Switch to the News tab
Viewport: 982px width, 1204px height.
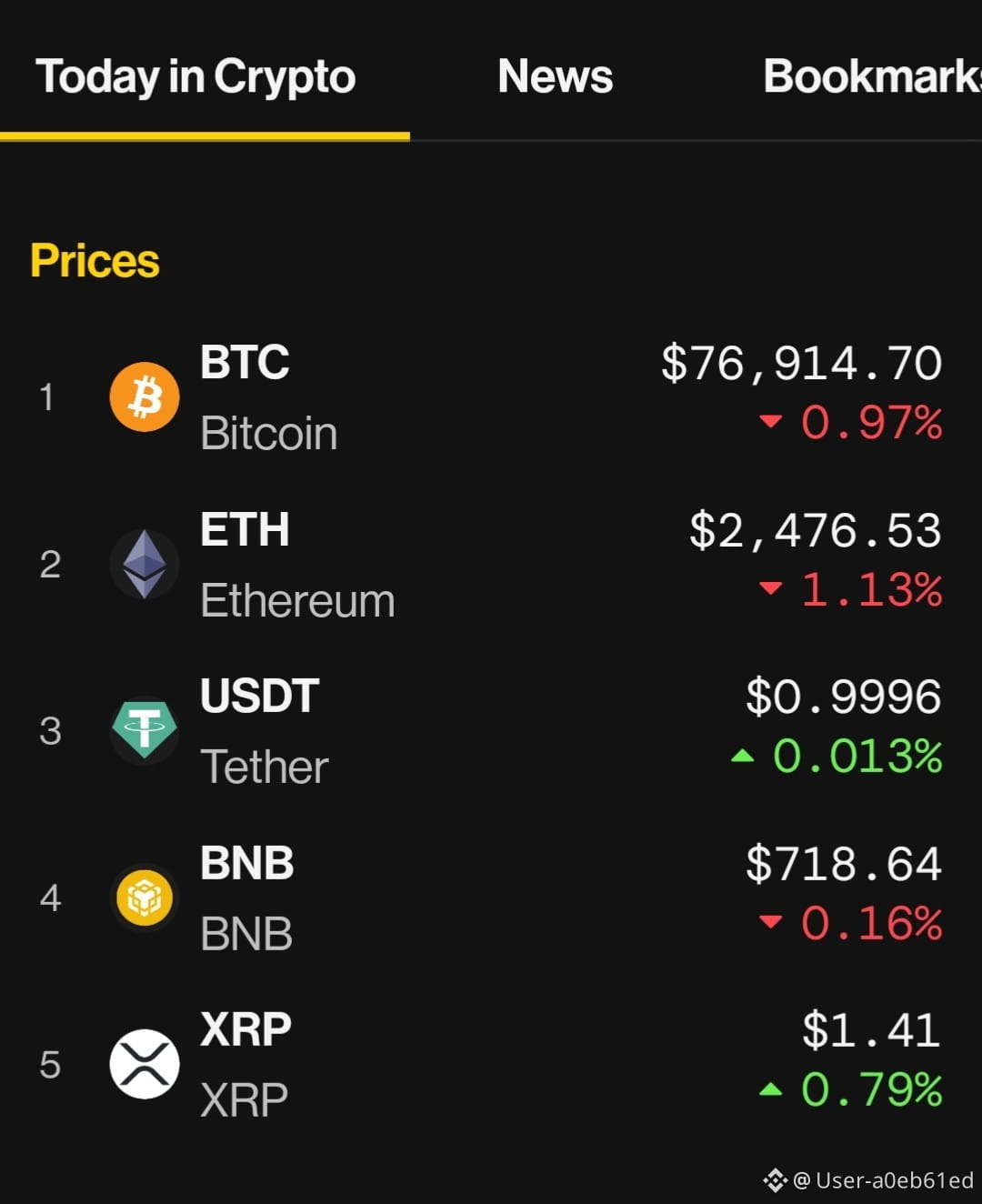(556, 76)
